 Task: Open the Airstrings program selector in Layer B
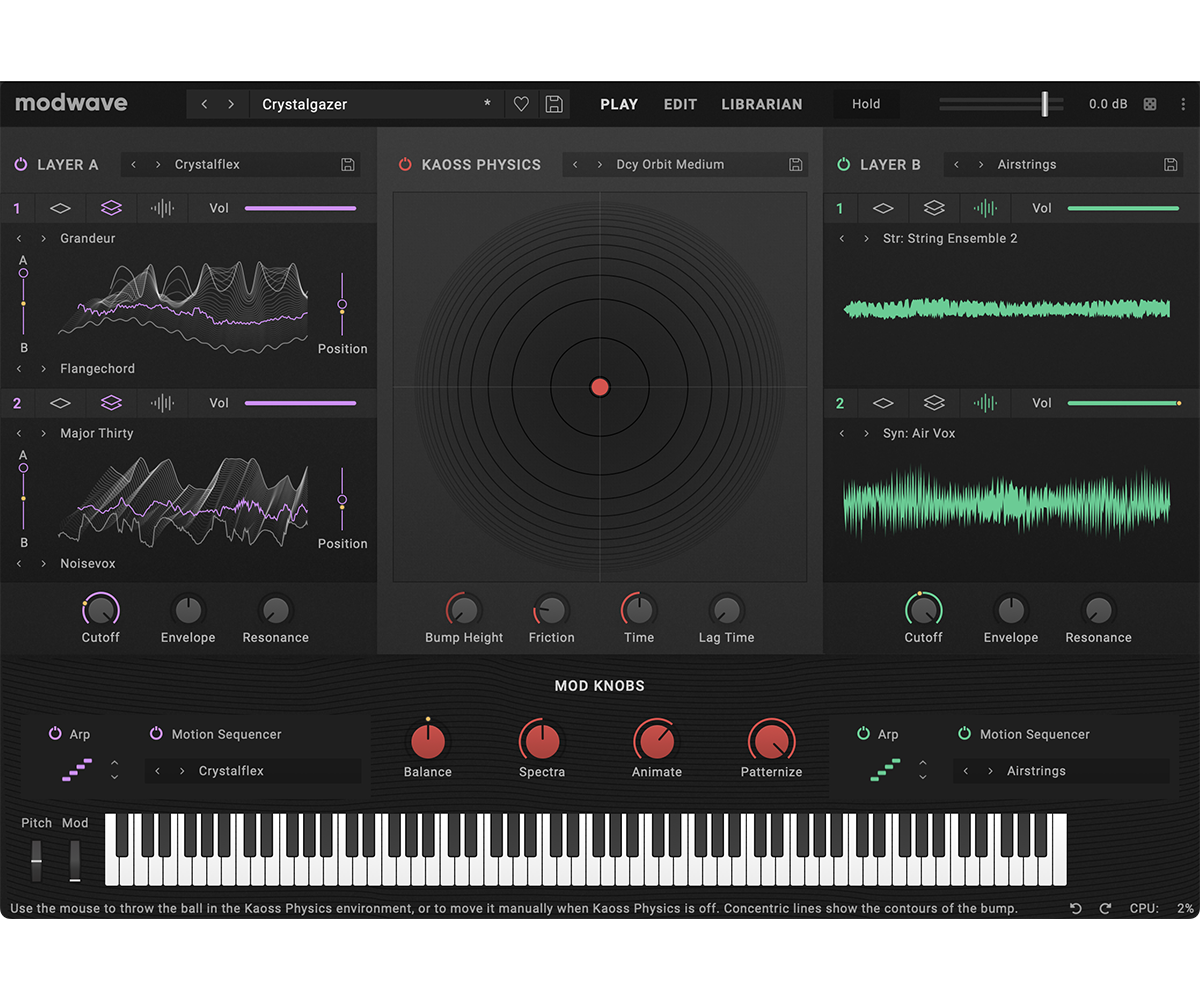tap(1027, 164)
